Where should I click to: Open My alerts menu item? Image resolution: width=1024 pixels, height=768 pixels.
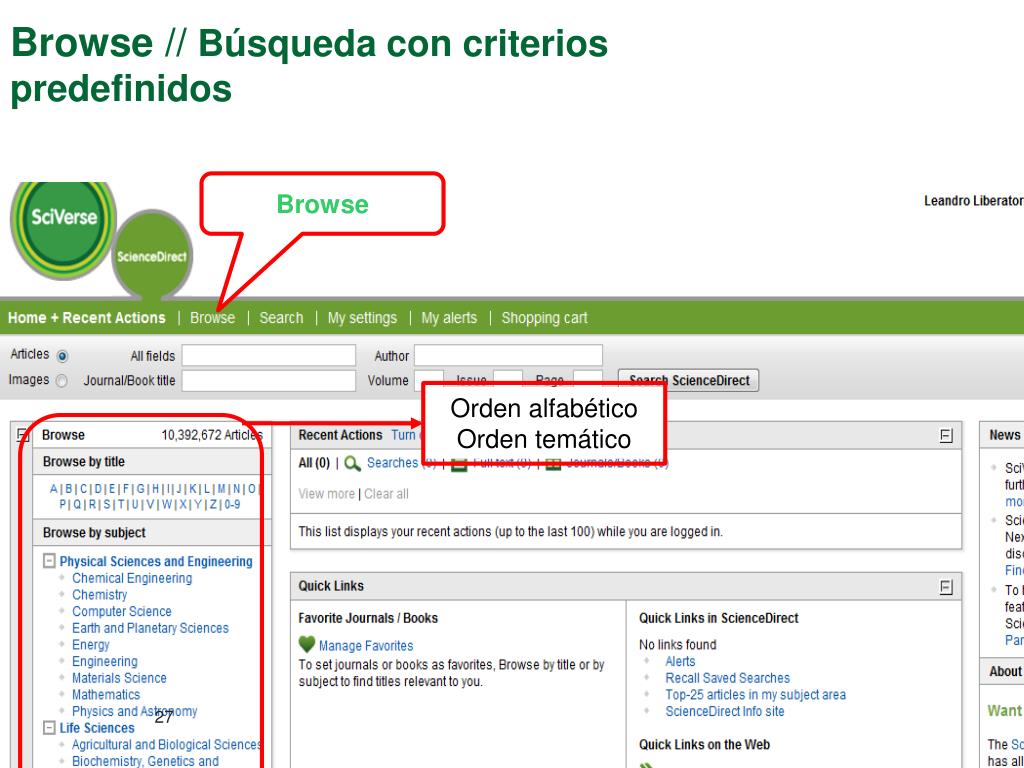(x=449, y=318)
